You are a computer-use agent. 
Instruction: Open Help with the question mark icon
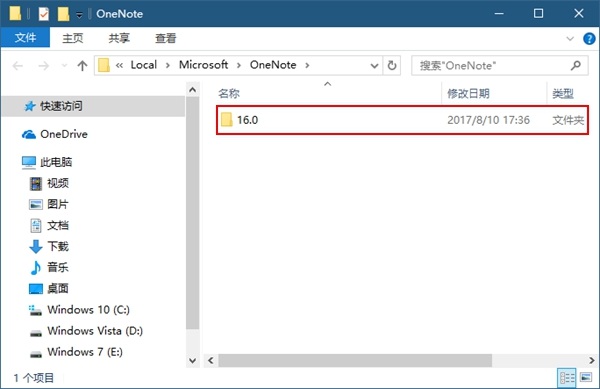click(x=589, y=38)
